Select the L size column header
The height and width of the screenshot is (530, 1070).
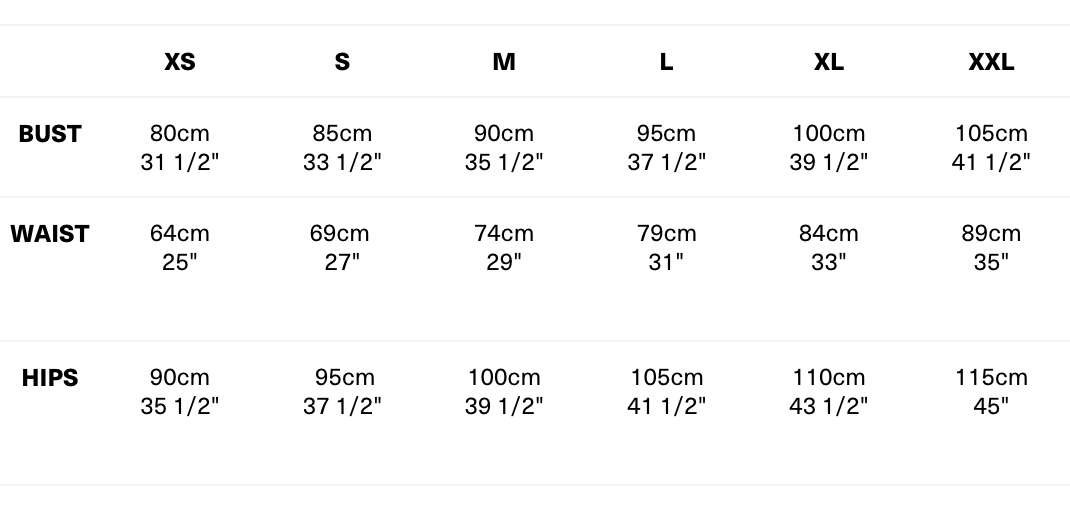click(666, 62)
